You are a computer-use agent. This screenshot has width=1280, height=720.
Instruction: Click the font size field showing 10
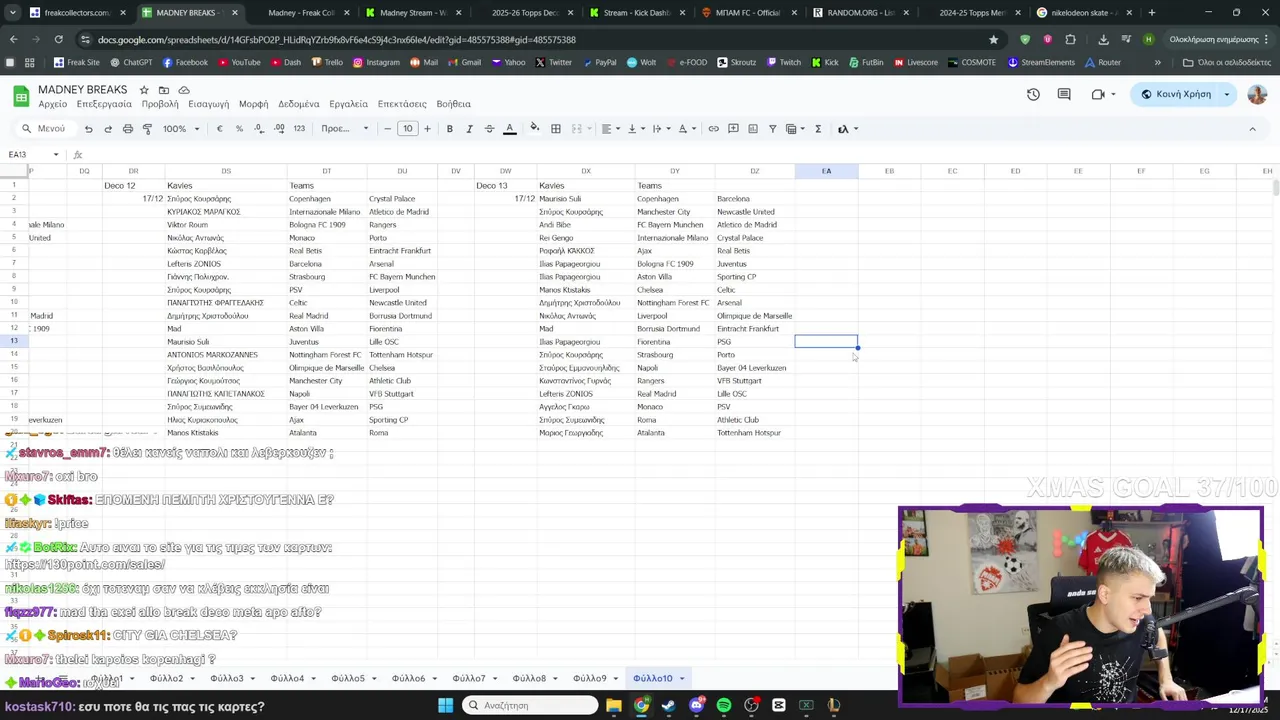click(407, 129)
